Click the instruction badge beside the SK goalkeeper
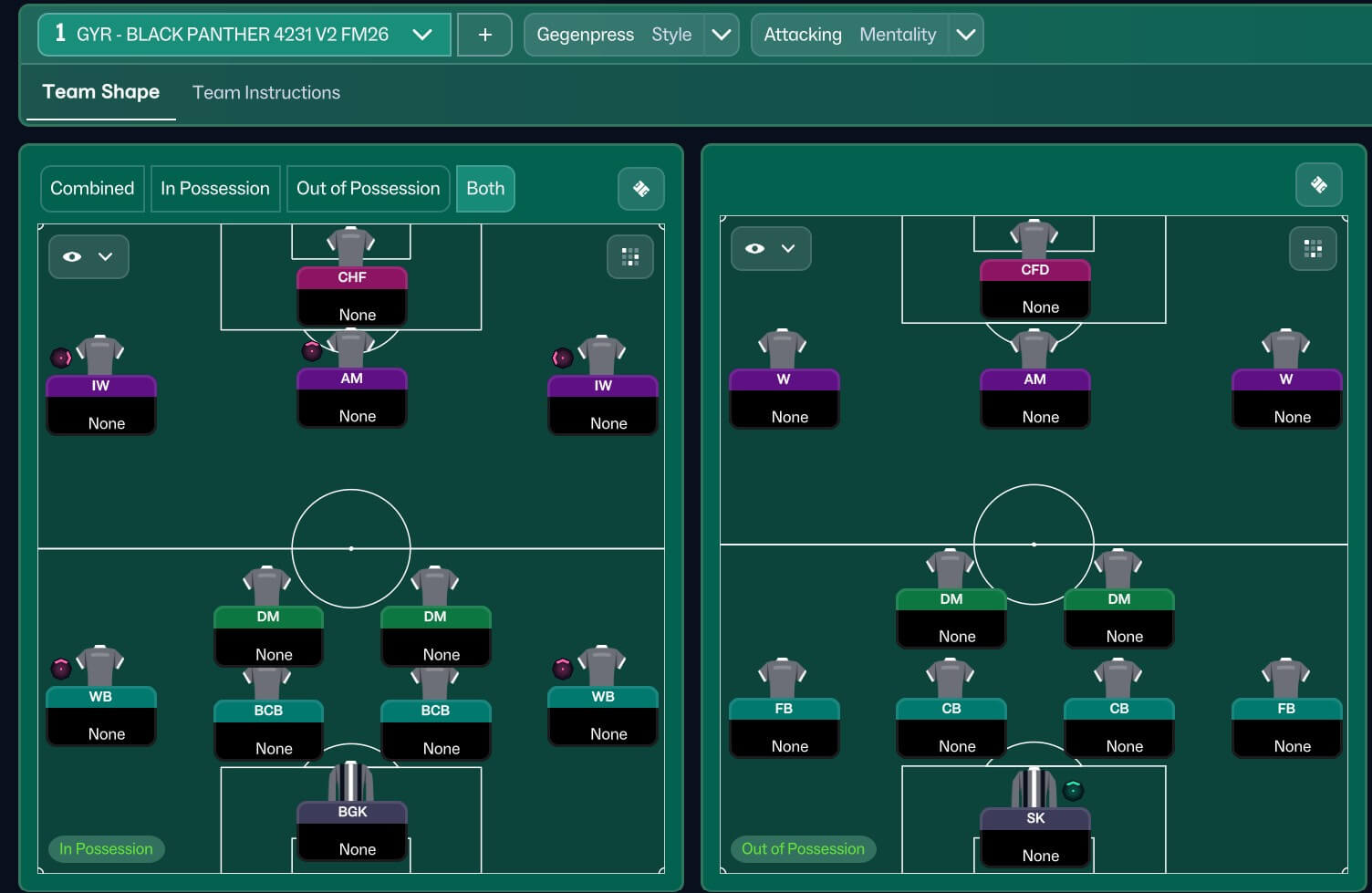1372x893 pixels. [1073, 790]
